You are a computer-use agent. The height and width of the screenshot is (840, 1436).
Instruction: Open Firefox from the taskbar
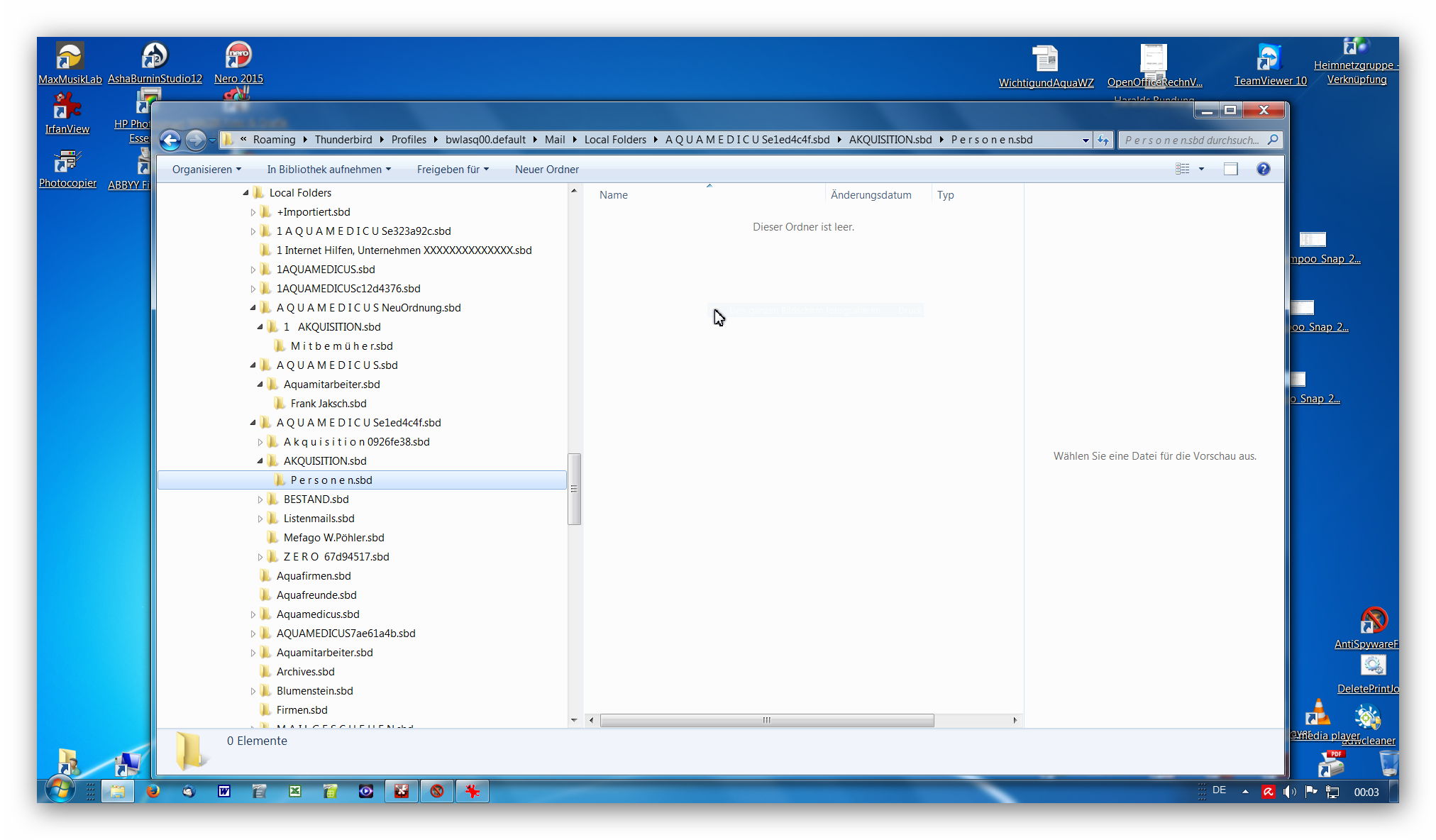point(153,791)
